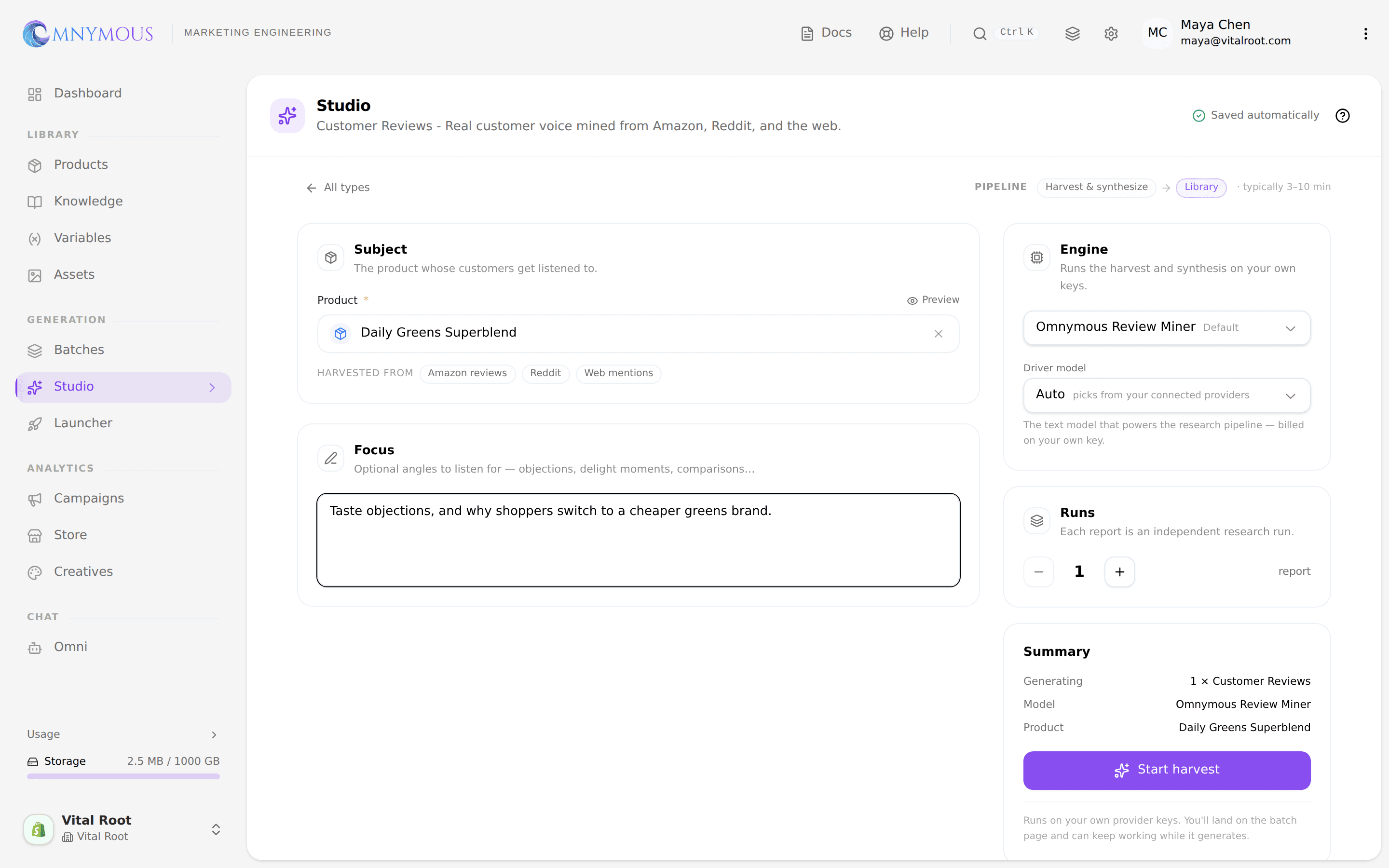Open the Help link
This screenshot has height=868, width=1389.
click(x=903, y=33)
